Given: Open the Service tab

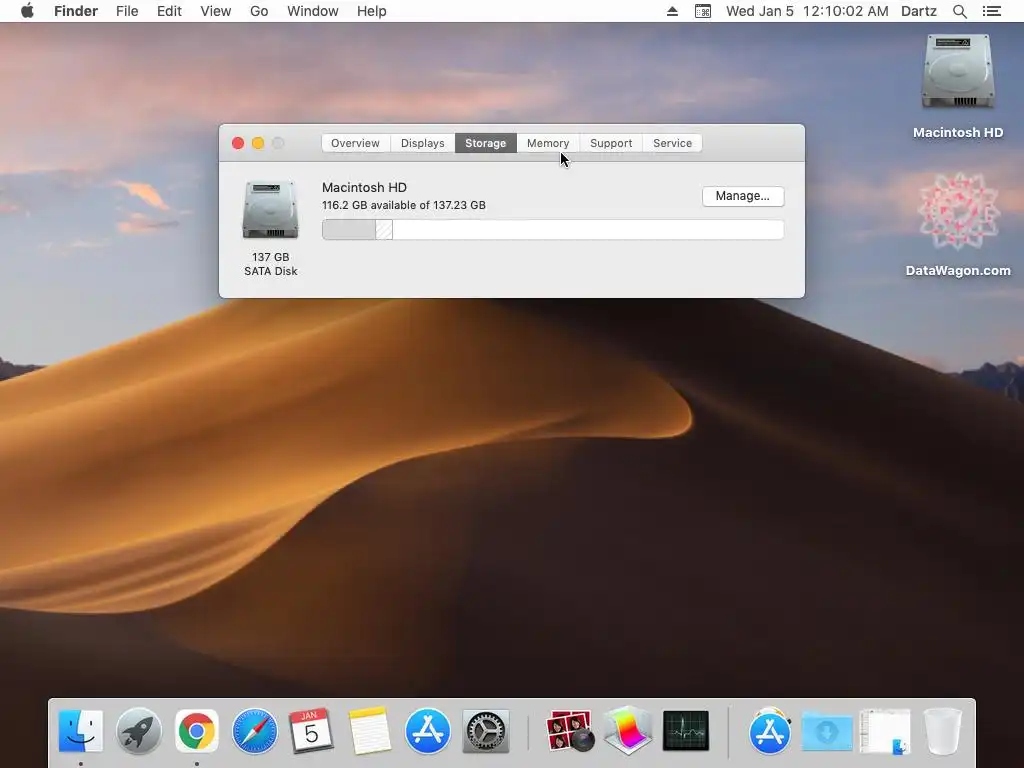Looking at the screenshot, I should point(673,143).
